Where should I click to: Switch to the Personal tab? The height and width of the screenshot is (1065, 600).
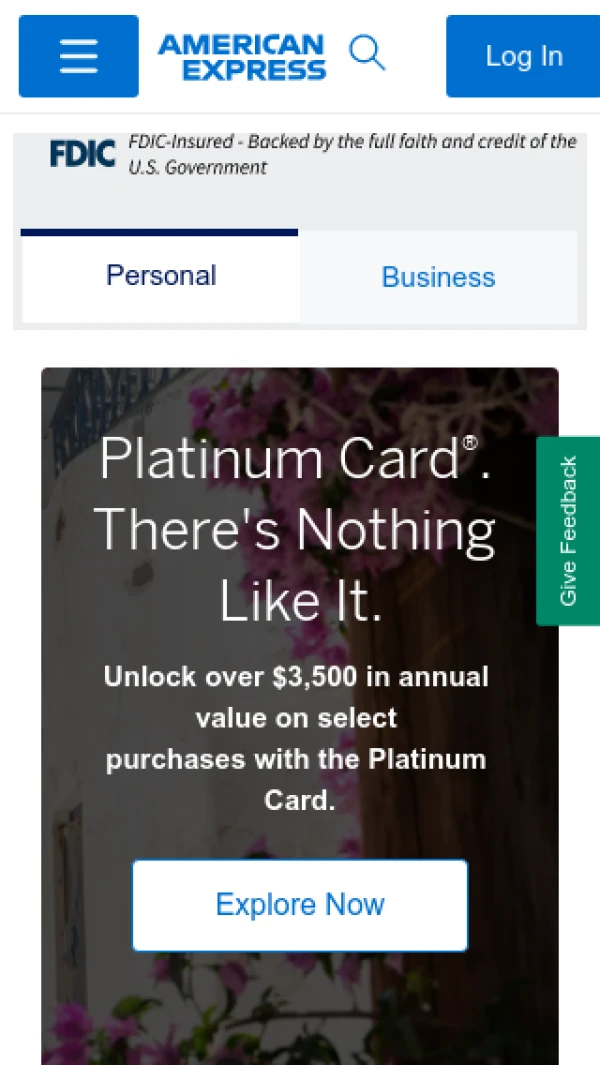pyautogui.click(x=160, y=276)
